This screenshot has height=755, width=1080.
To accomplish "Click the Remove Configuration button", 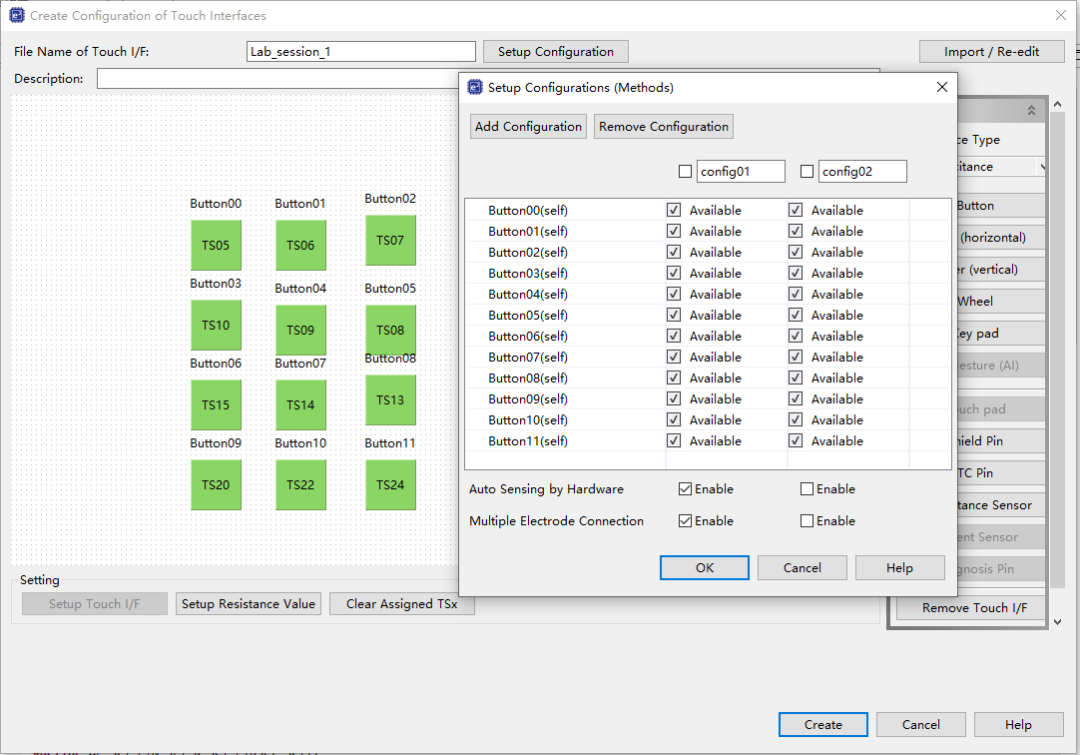I will [x=663, y=127].
